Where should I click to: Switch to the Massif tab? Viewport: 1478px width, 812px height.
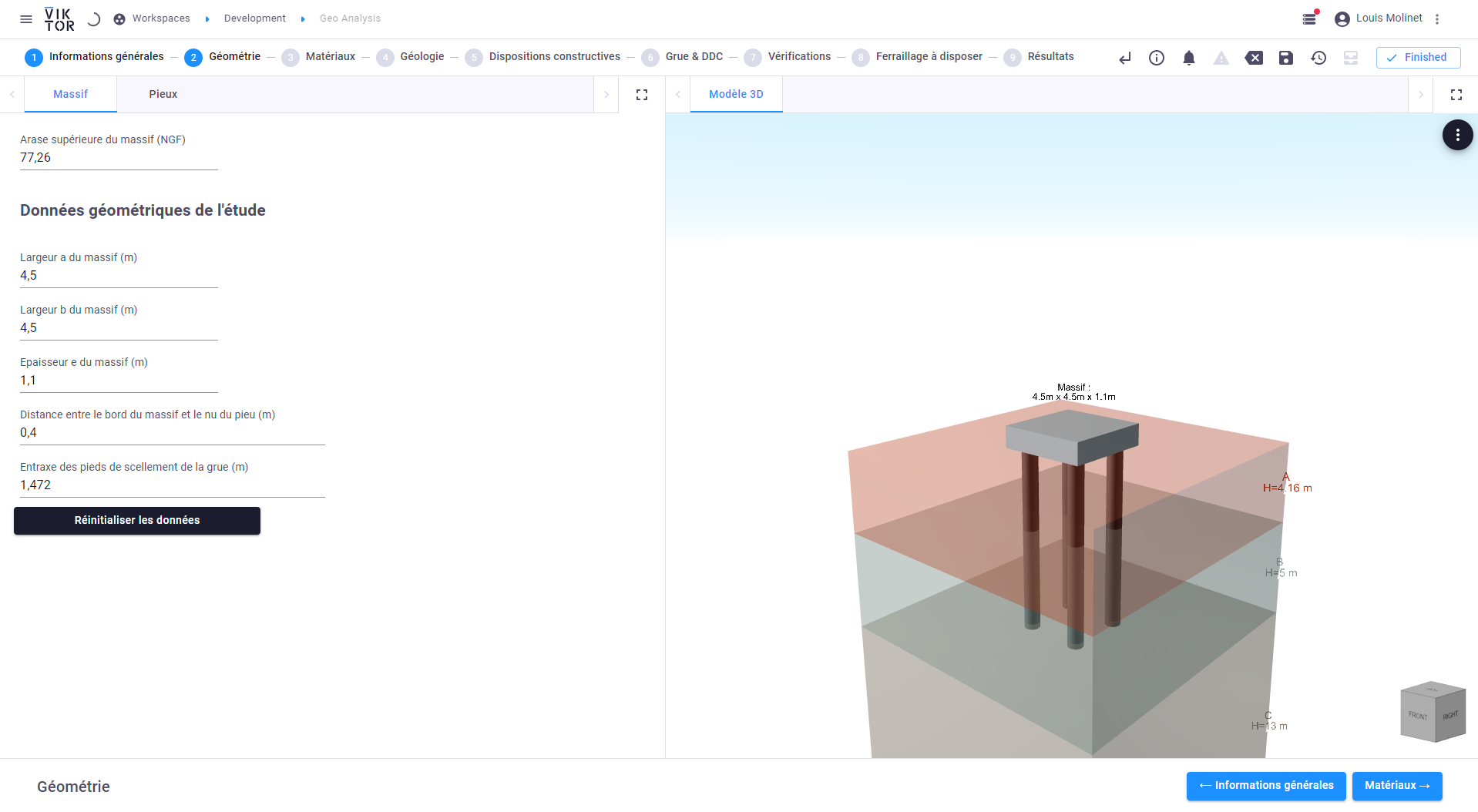(71, 94)
